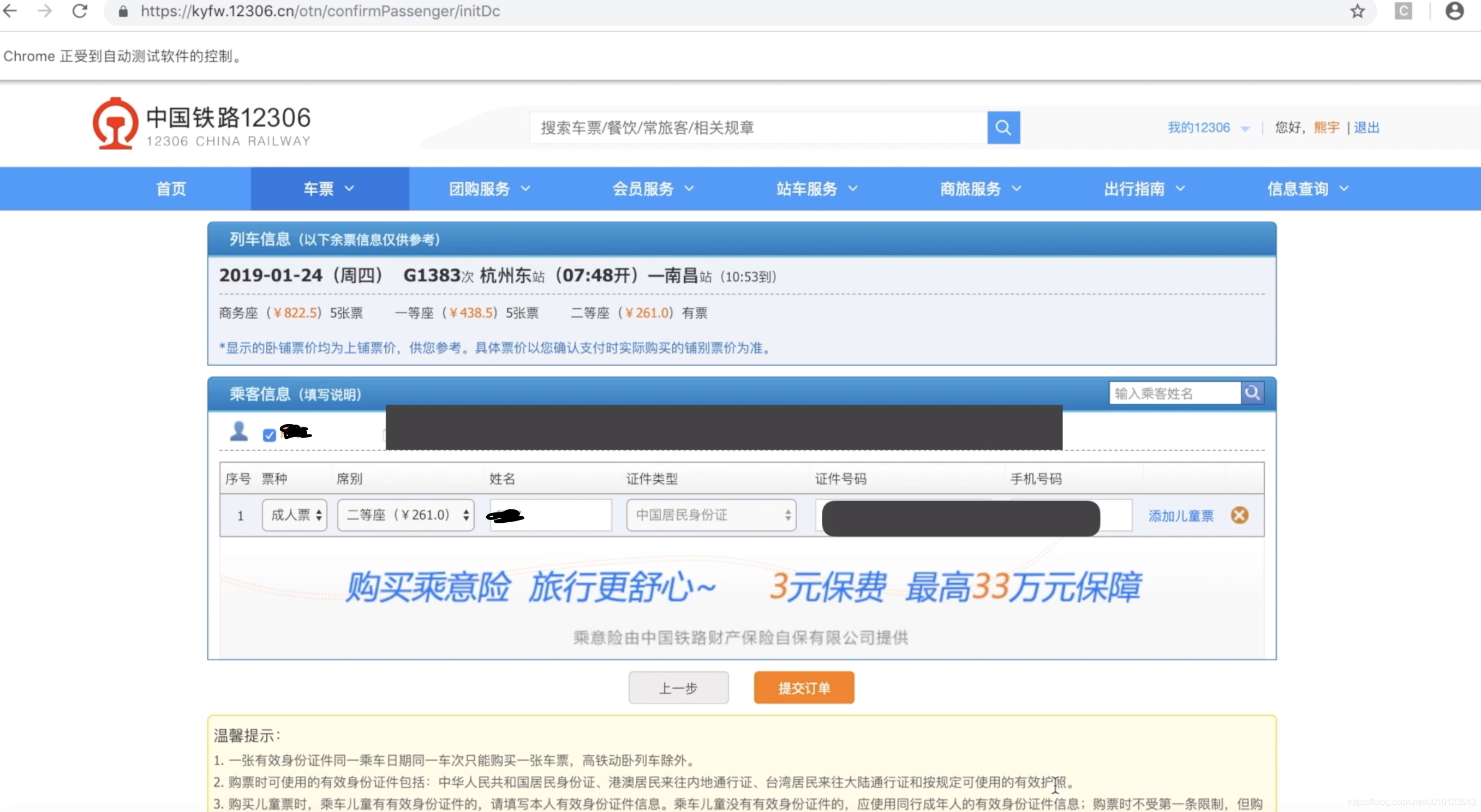Click the 熊宇 username link
The height and width of the screenshot is (812, 1481).
1327,128
